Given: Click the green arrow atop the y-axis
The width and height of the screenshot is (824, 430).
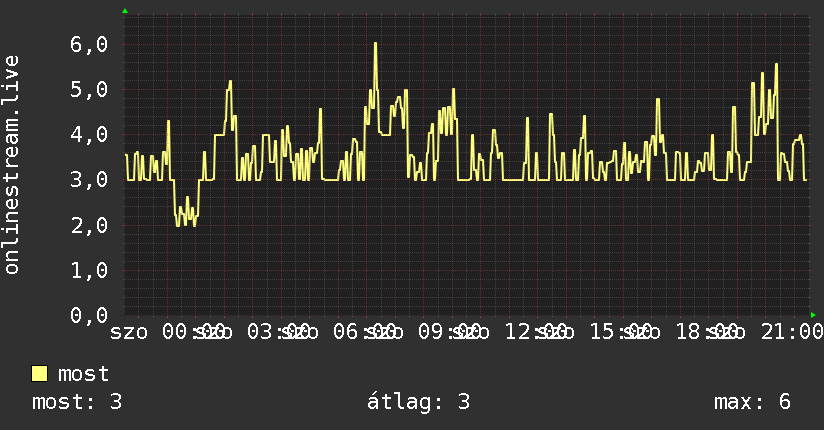Looking at the screenshot, I should tap(125, 11).
